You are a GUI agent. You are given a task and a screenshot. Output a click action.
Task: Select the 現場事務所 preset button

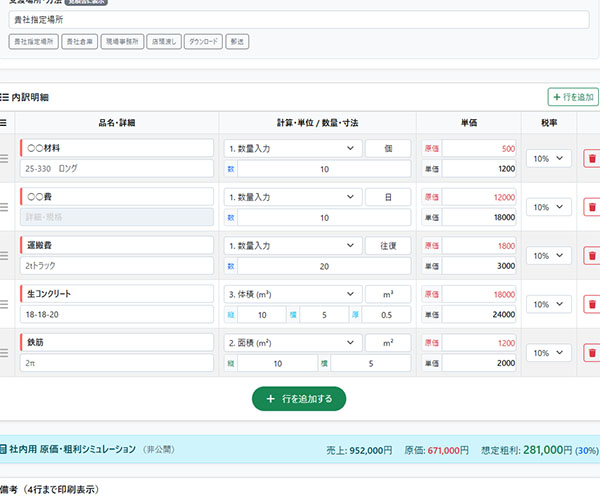122,41
